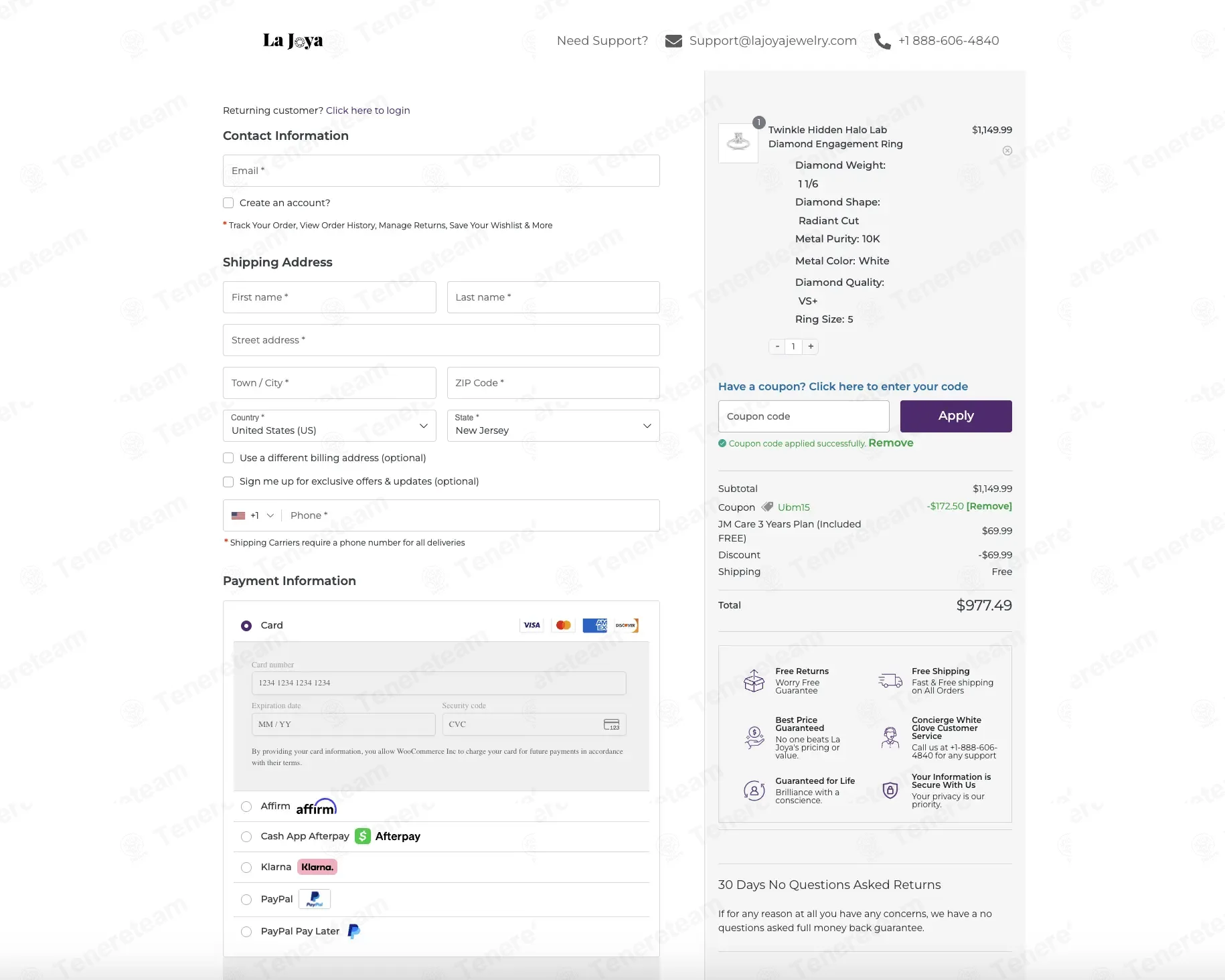Click the phone handset icon
Viewport: 1225px width, 980px height.
(882, 41)
